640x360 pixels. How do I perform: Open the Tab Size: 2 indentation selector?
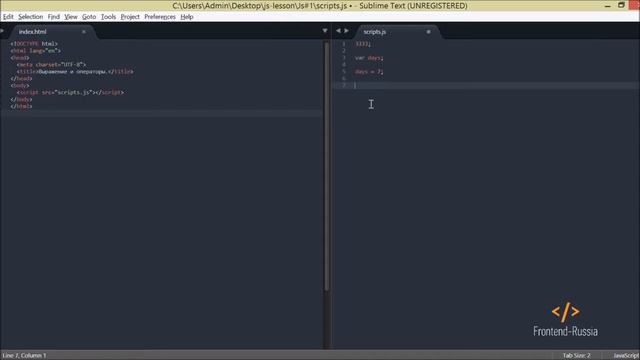point(576,356)
